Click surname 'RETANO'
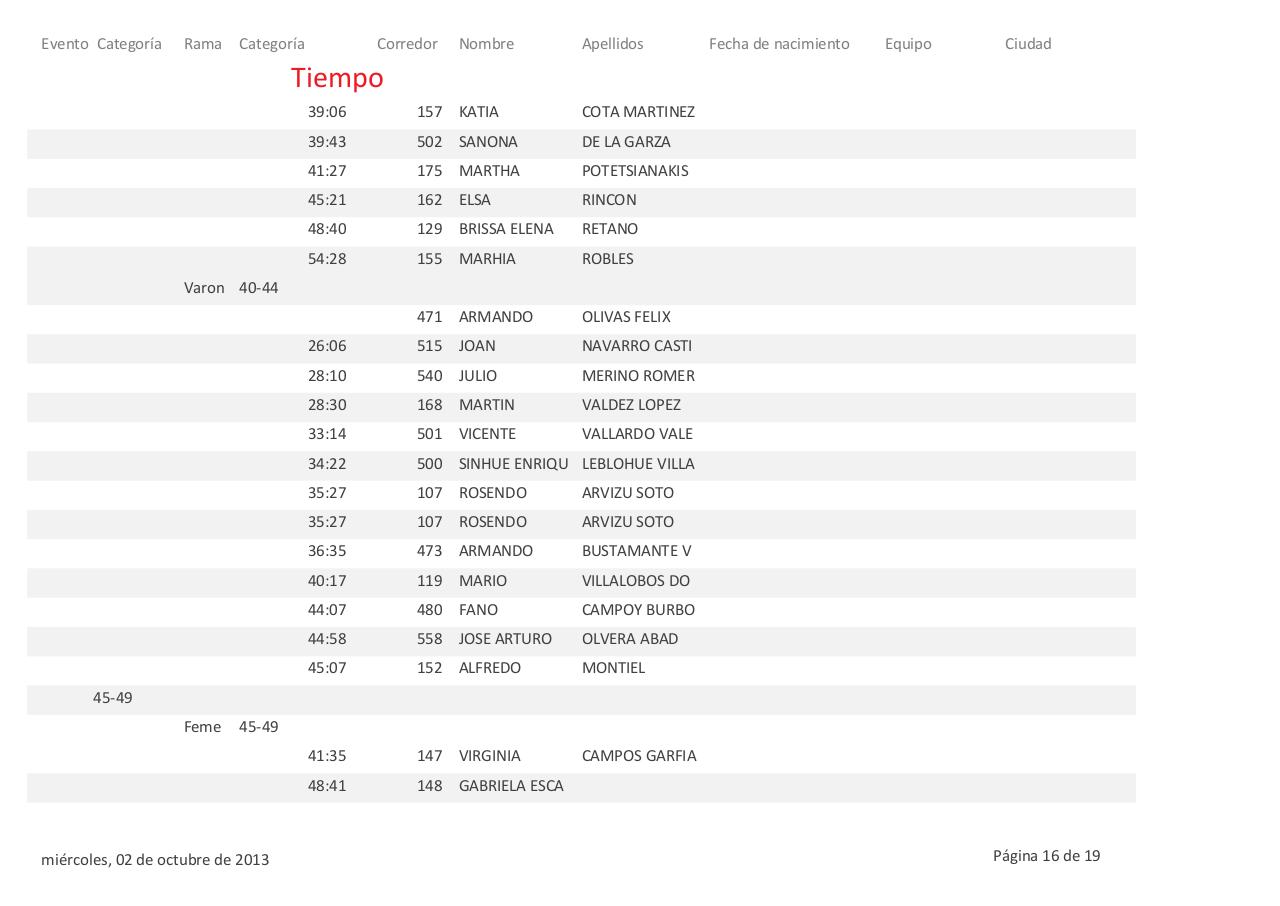The height and width of the screenshot is (906, 1280). pyautogui.click(x=610, y=229)
